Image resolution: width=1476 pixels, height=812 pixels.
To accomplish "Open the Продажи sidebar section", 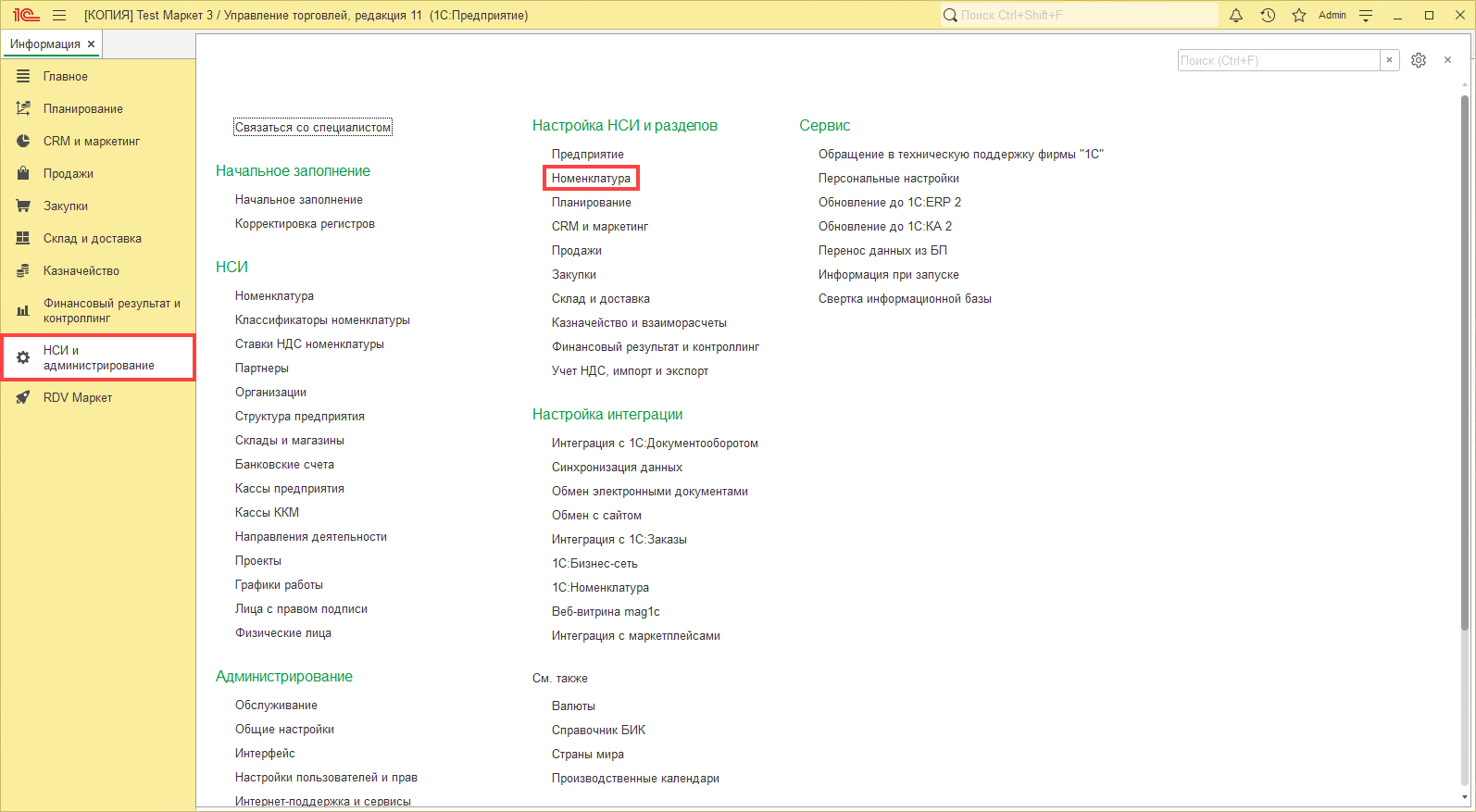I will [x=68, y=174].
